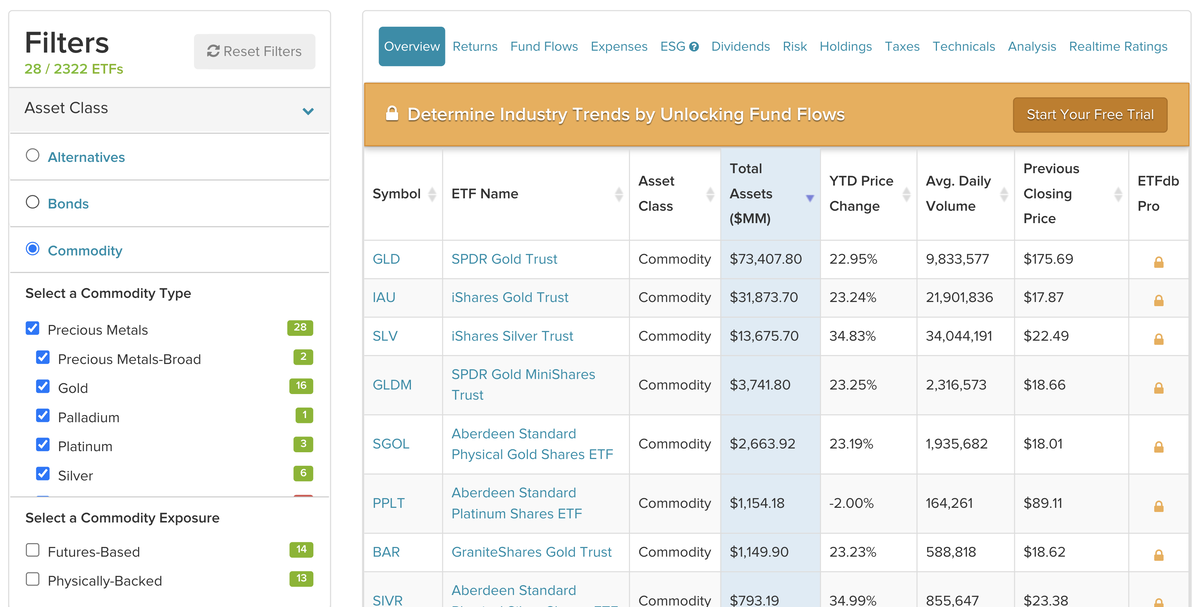Open the SLV symbol link

[x=387, y=336]
